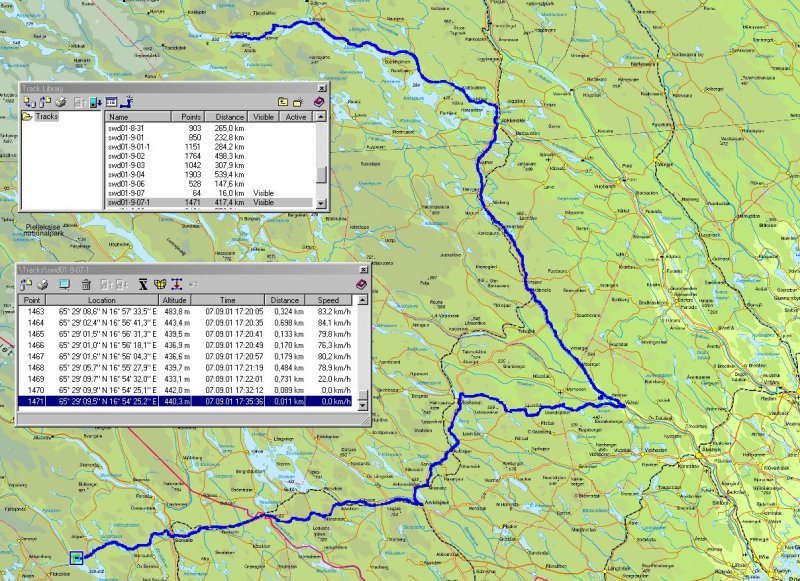Image resolution: width=800 pixels, height=581 pixels.
Task: Click the monitor display icon in track points window
Action: [x=63, y=285]
